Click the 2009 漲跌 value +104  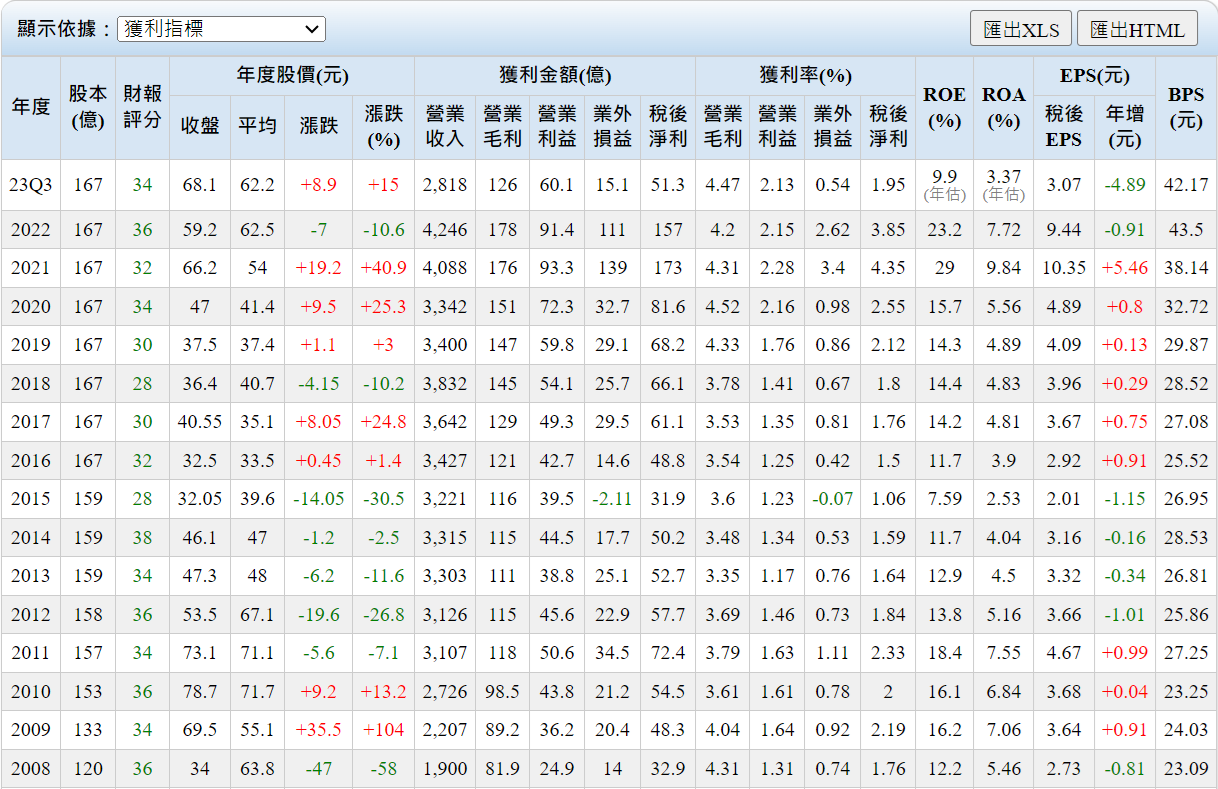pos(383,730)
